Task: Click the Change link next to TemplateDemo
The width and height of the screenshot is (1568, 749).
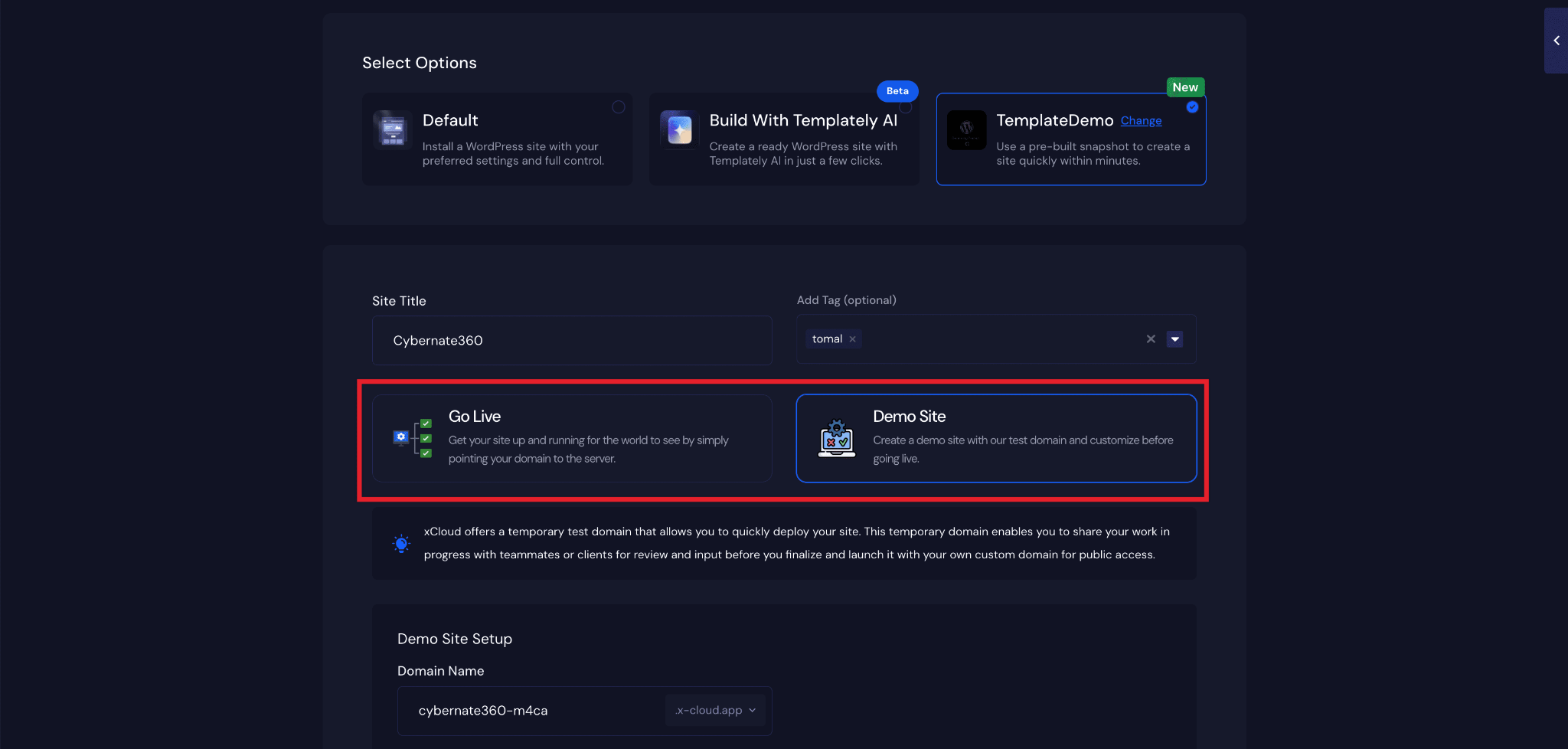Action: pyautogui.click(x=1141, y=121)
